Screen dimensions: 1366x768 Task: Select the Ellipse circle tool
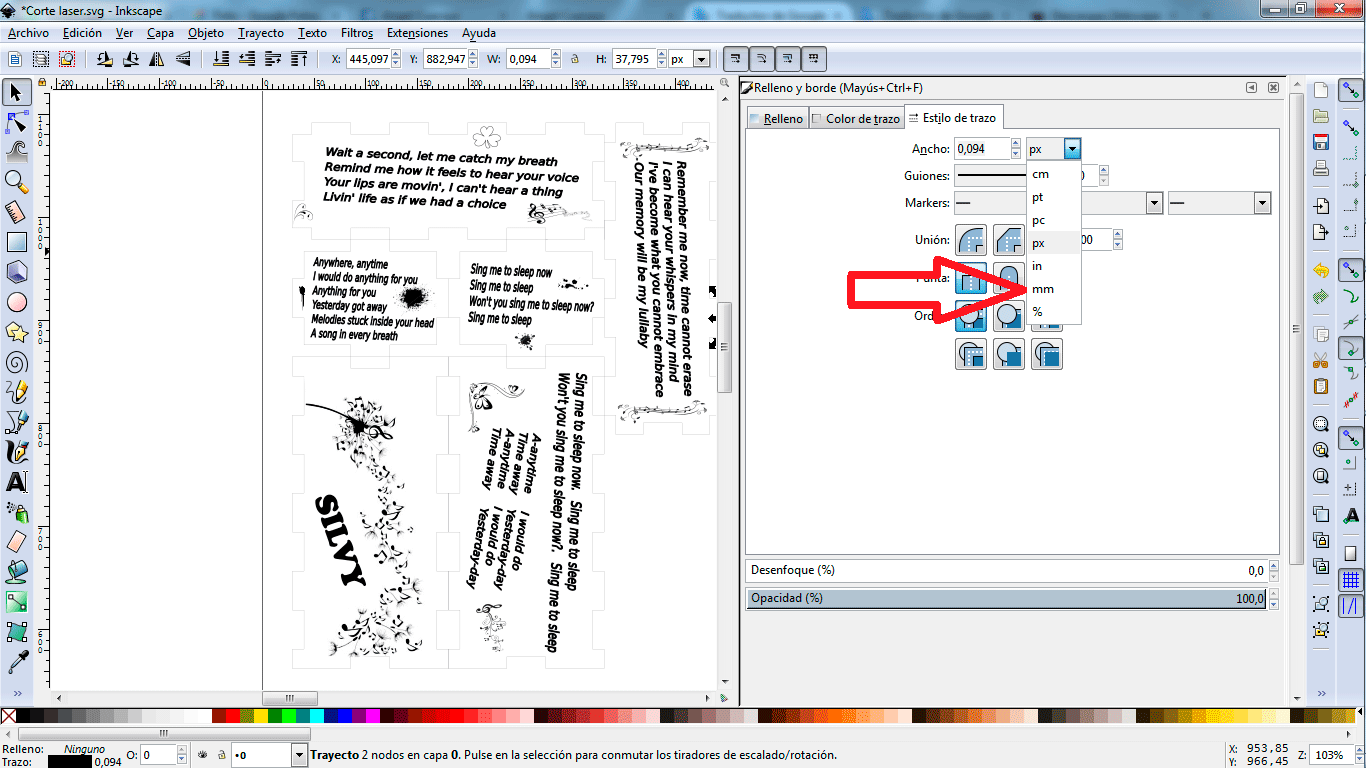16,302
